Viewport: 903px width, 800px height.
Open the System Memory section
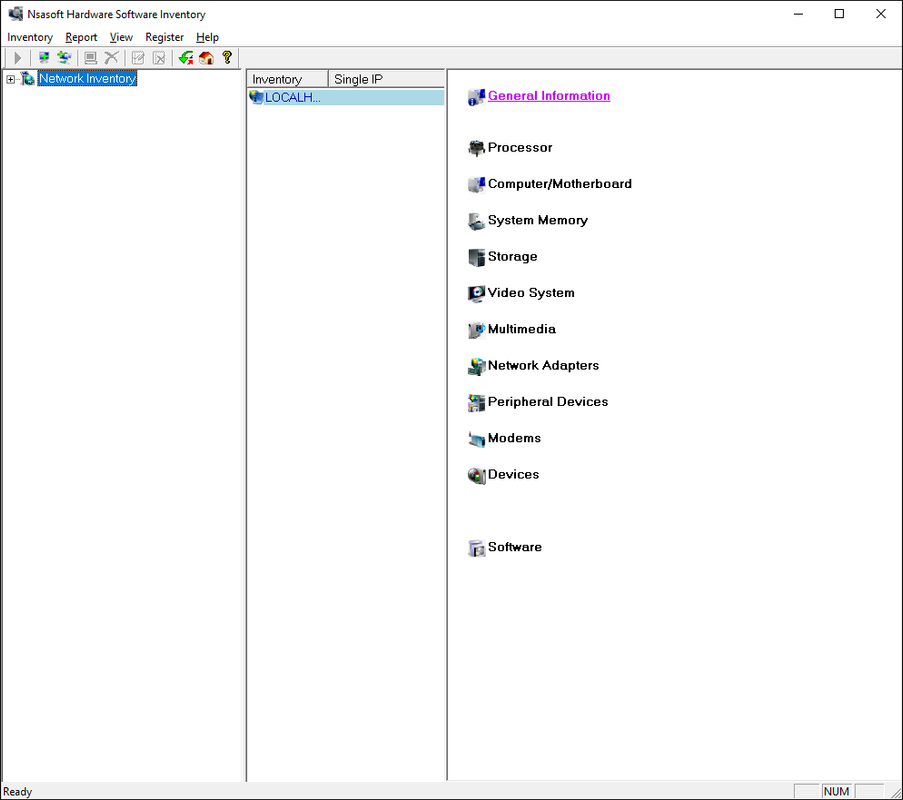click(x=538, y=220)
